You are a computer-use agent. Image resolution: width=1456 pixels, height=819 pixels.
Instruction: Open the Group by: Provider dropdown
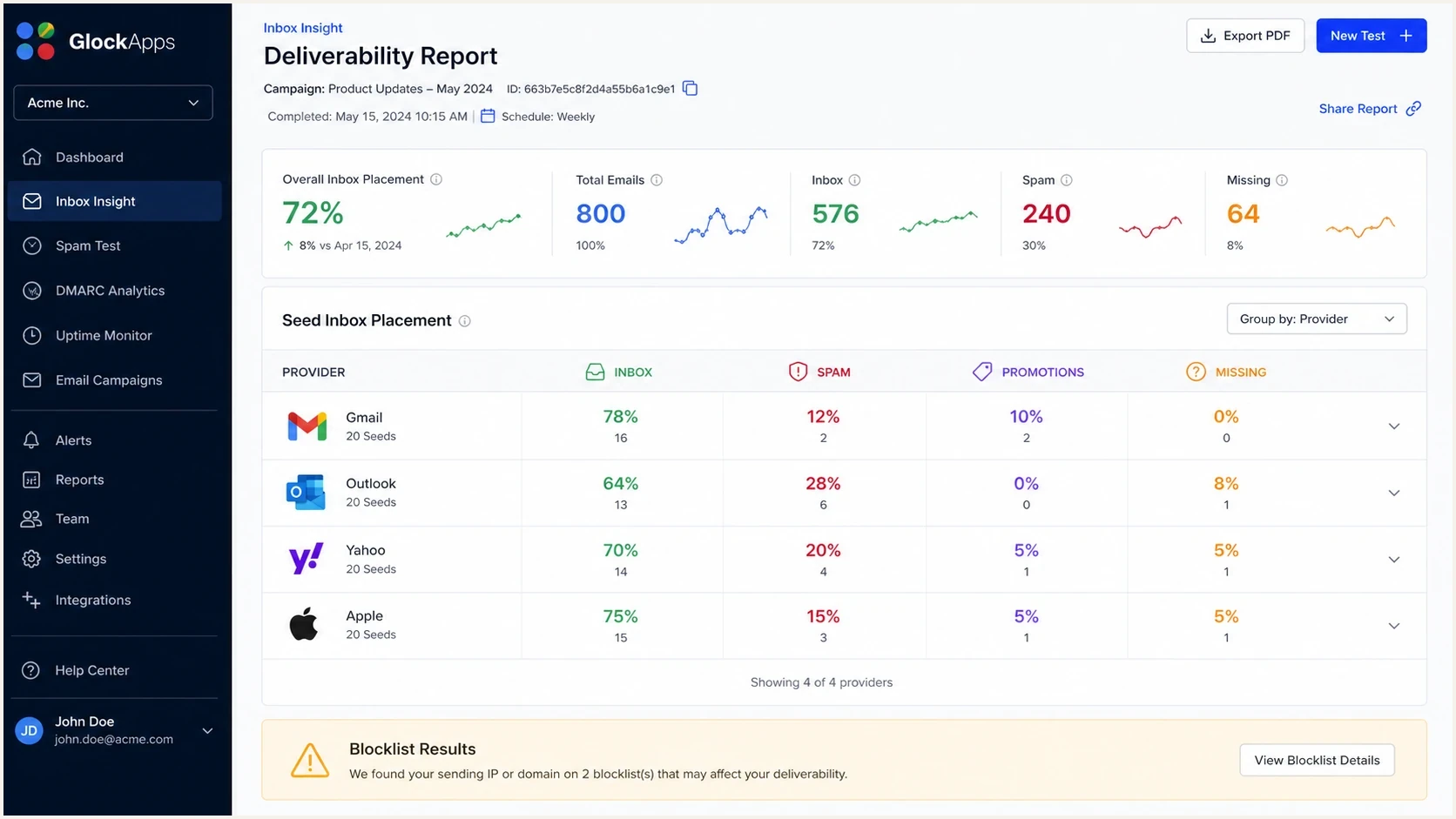(x=1317, y=319)
